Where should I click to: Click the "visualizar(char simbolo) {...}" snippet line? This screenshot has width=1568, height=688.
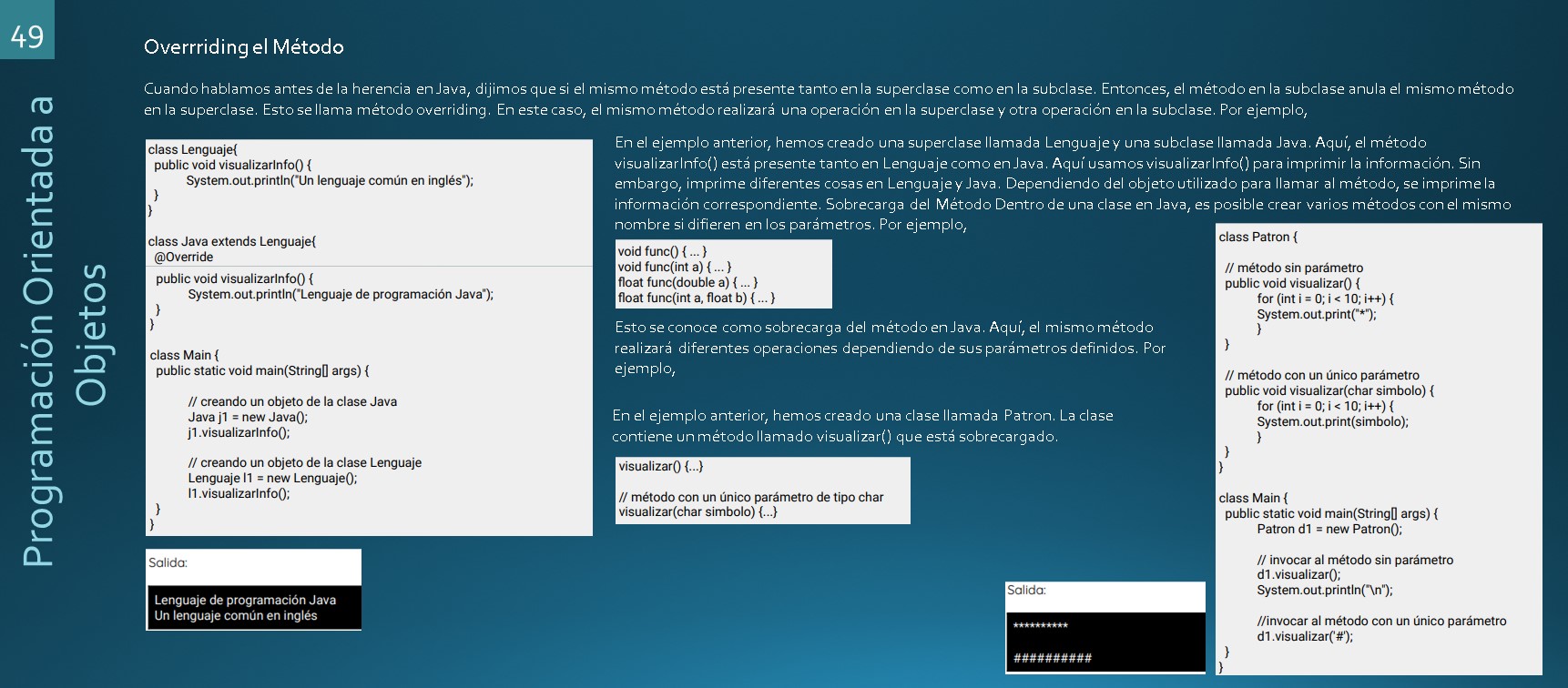tap(697, 512)
